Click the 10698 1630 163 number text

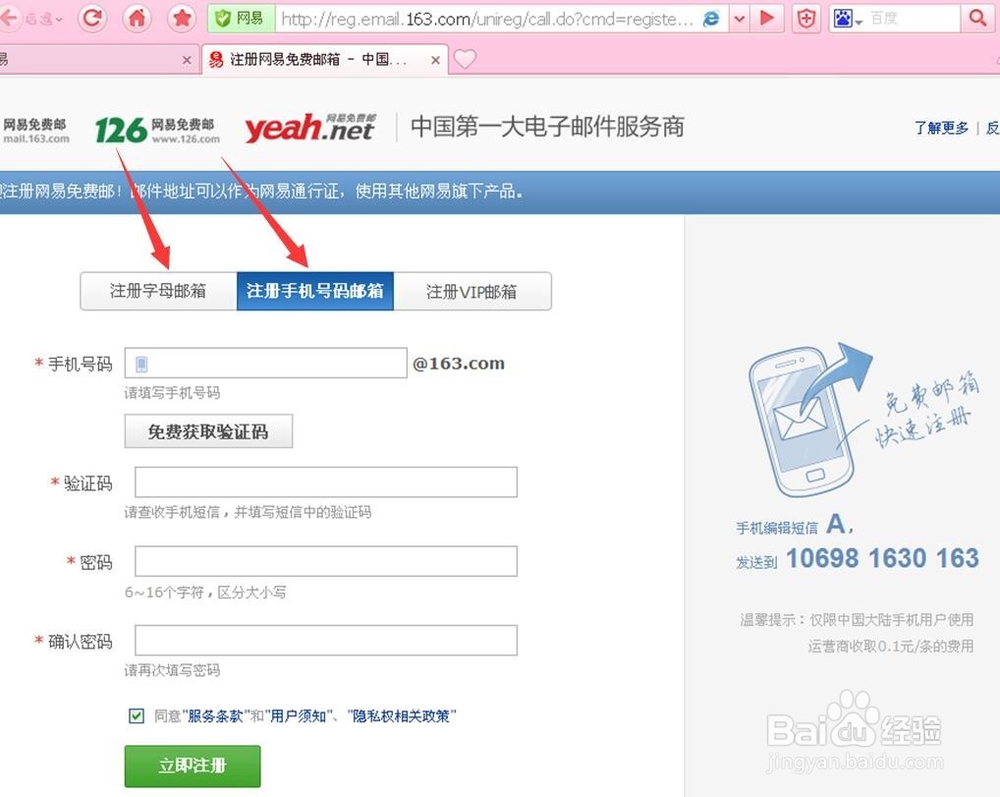(882, 558)
